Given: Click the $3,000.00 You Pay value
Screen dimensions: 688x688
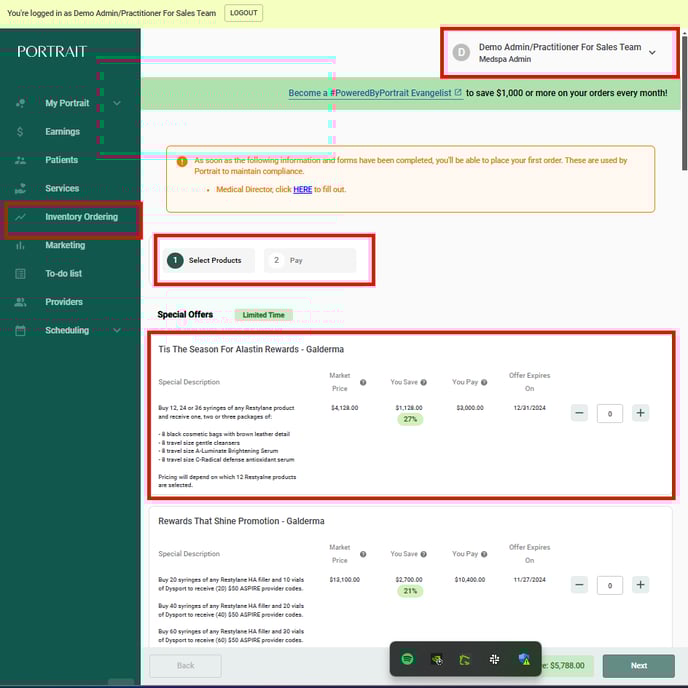Looking at the screenshot, I should [470, 408].
